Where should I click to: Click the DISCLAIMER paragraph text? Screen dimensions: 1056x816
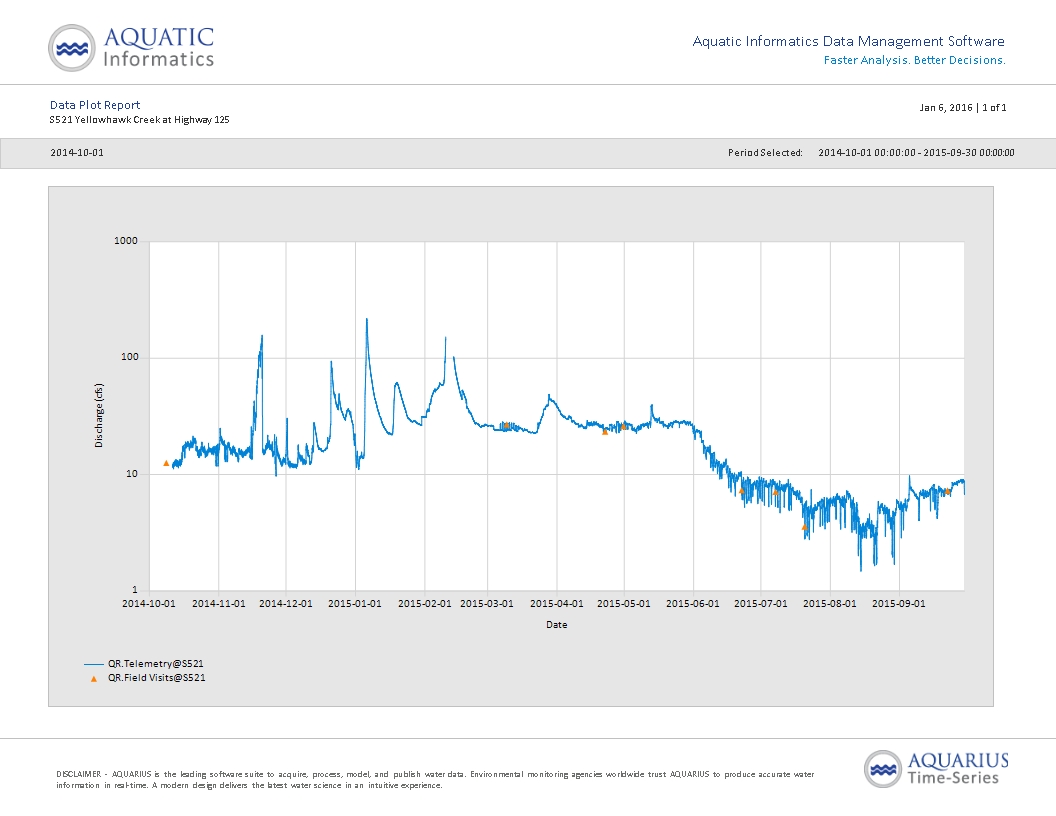tap(435, 780)
